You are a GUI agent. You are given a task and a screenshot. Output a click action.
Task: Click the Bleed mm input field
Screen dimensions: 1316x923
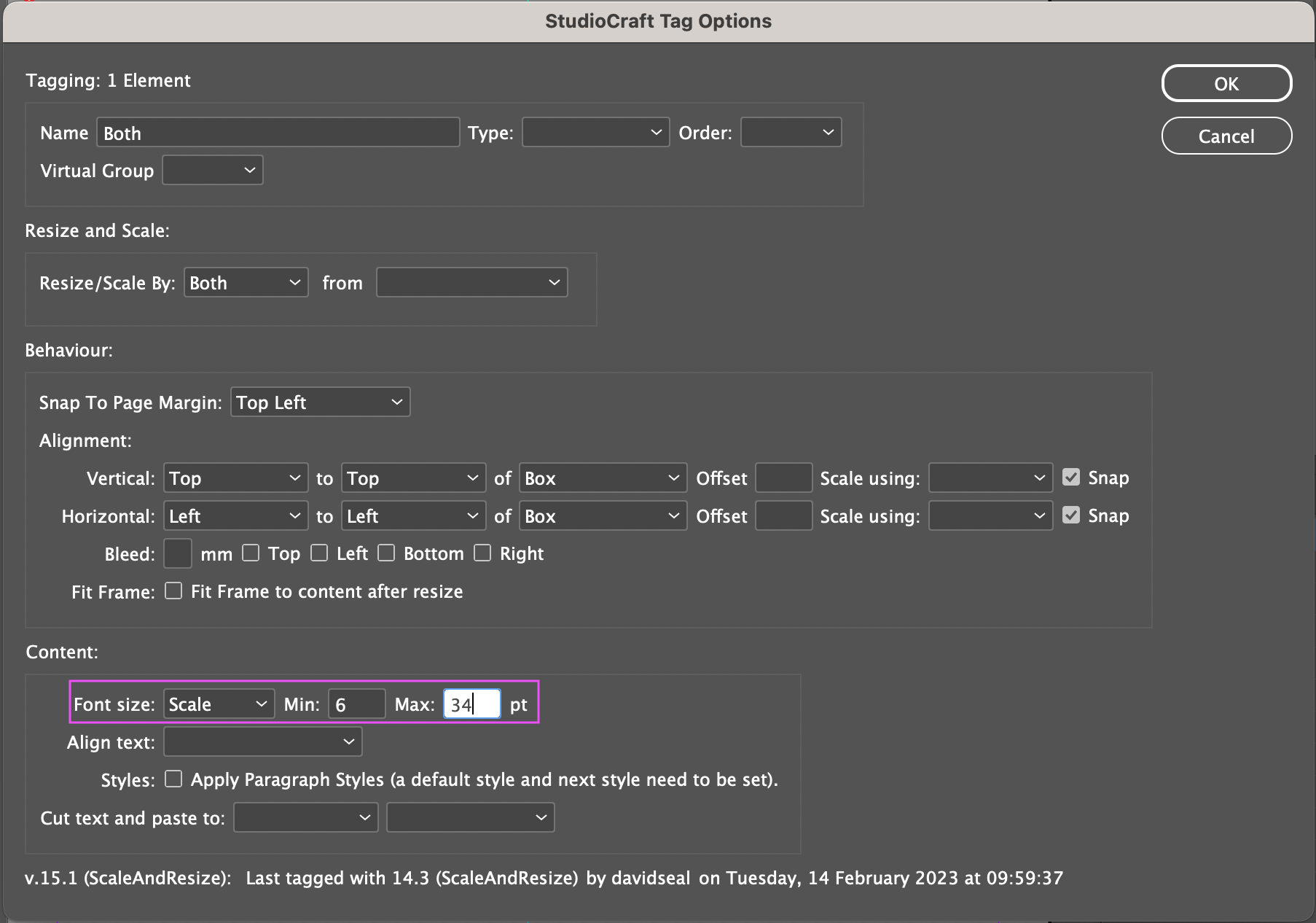(x=177, y=554)
